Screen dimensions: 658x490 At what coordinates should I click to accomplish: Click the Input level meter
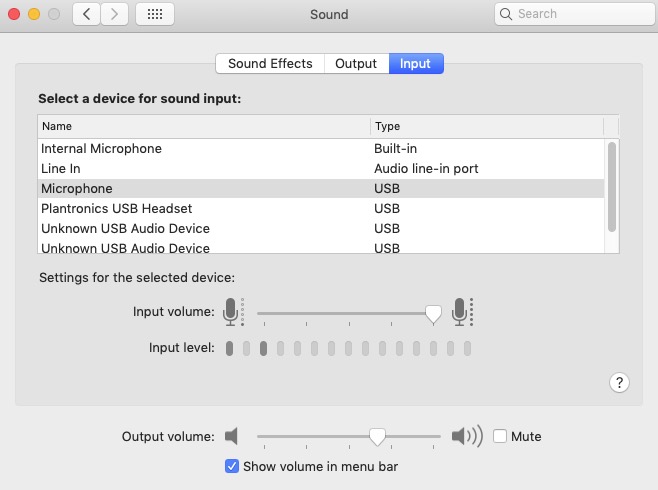(348, 348)
